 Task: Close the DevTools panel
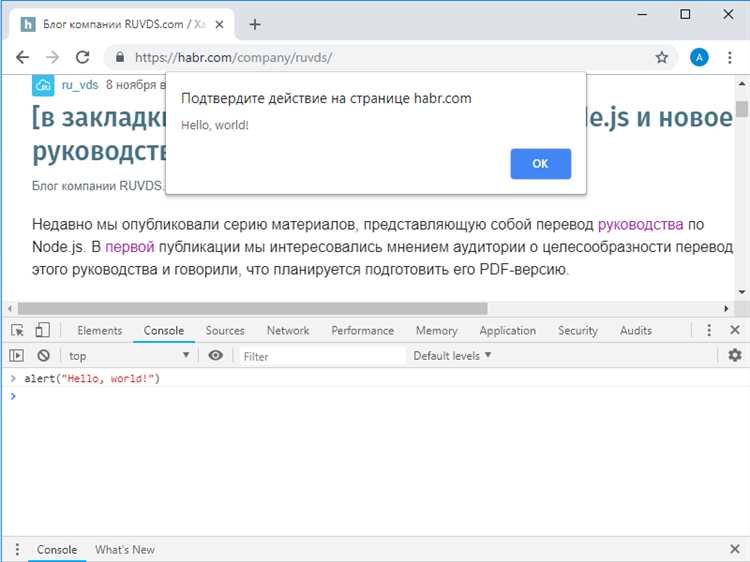(735, 330)
